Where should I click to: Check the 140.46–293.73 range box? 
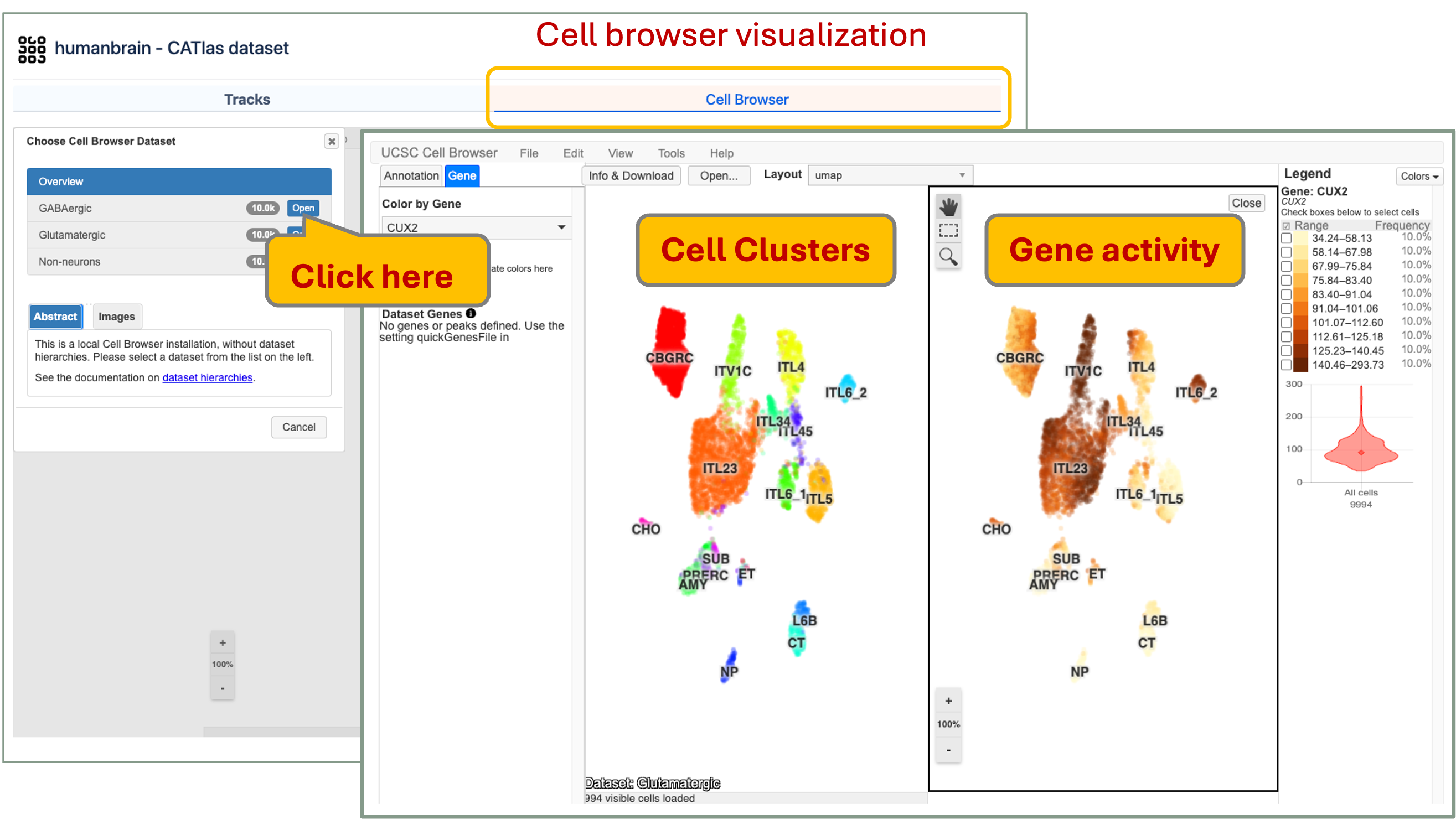point(1286,365)
